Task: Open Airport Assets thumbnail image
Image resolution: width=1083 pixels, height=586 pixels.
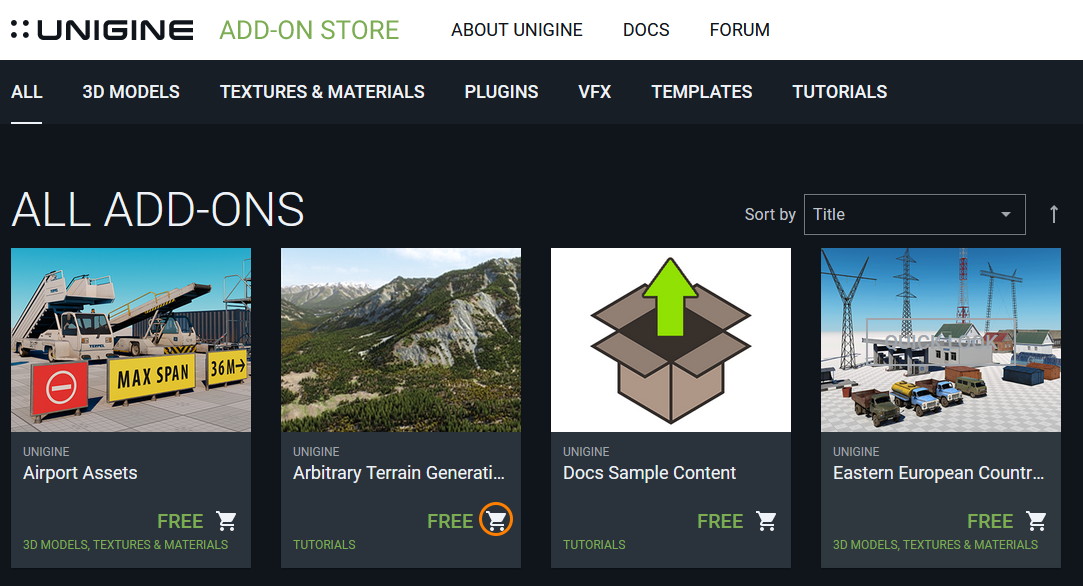Action: point(131,340)
